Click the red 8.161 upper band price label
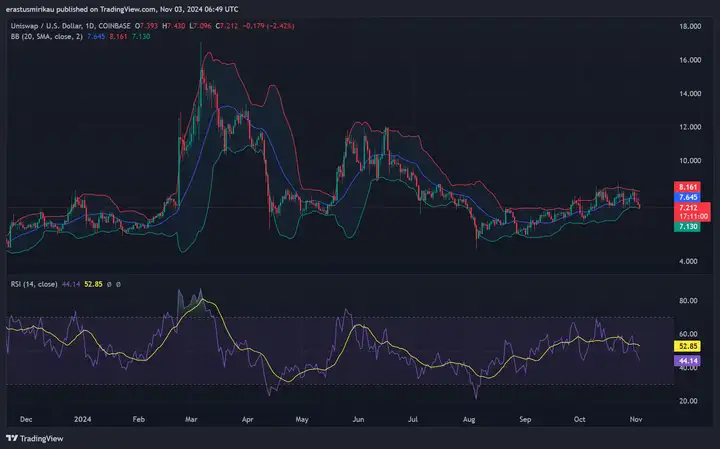The width and height of the screenshot is (720, 449). pyautogui.click(x=687, y=187)
